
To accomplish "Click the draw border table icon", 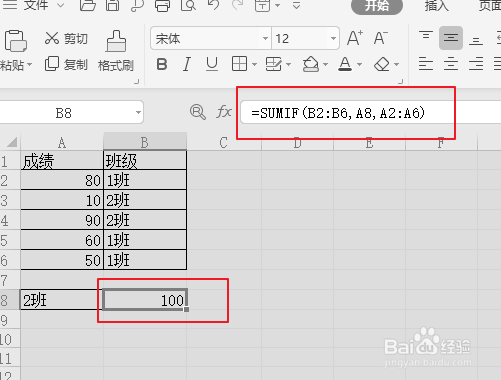I will point(274,64).
